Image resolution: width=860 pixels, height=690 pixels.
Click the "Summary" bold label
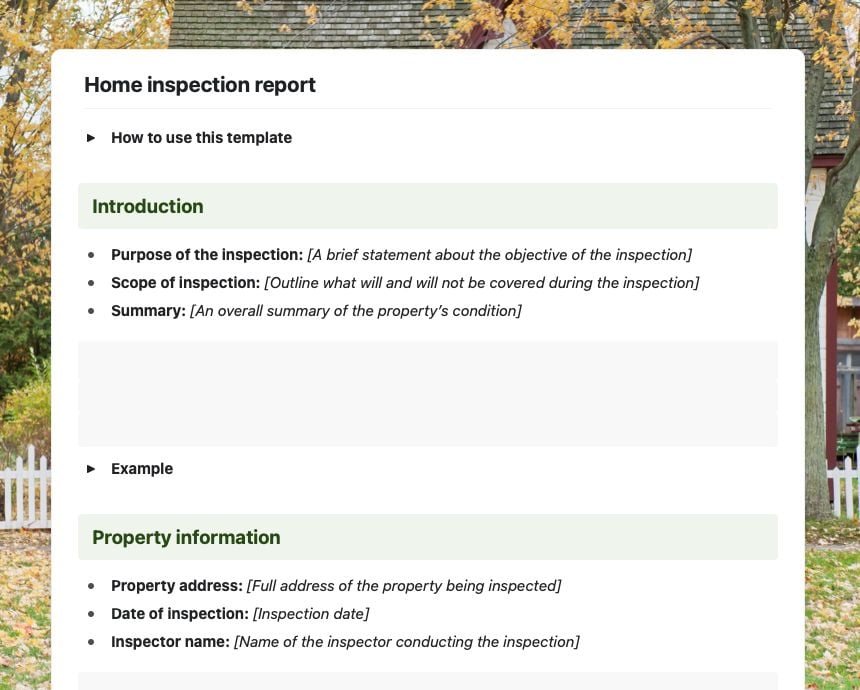tap(147, 311)
